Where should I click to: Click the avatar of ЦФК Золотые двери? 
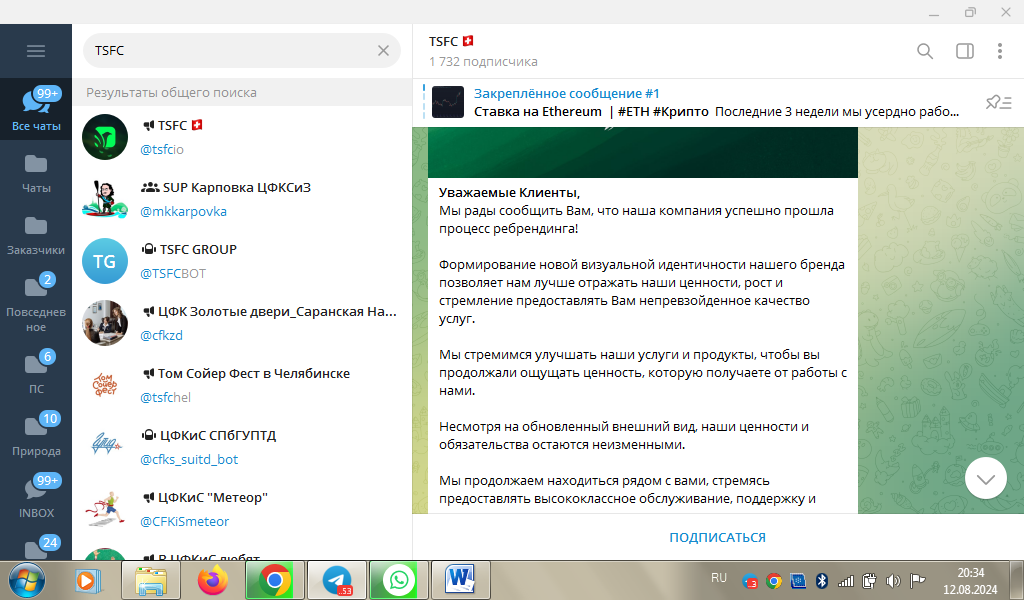click(x=104, y=323)
